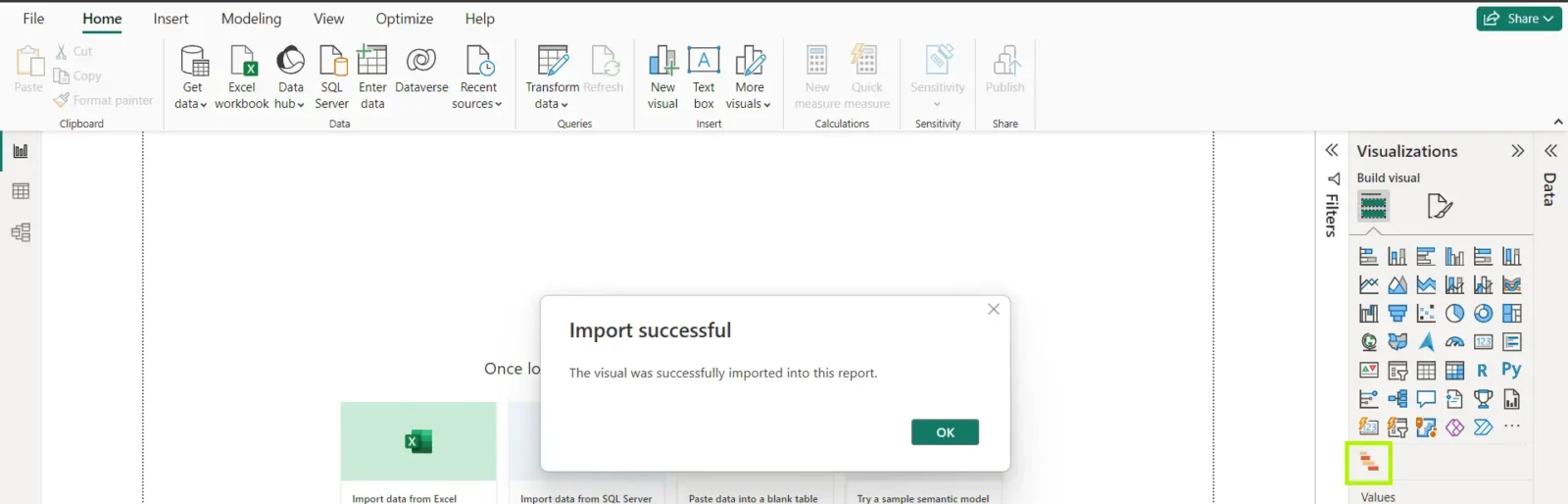The image size is (1568, 504).
Task: Select the Gauge visual
Action: [x=1454, y=342]
